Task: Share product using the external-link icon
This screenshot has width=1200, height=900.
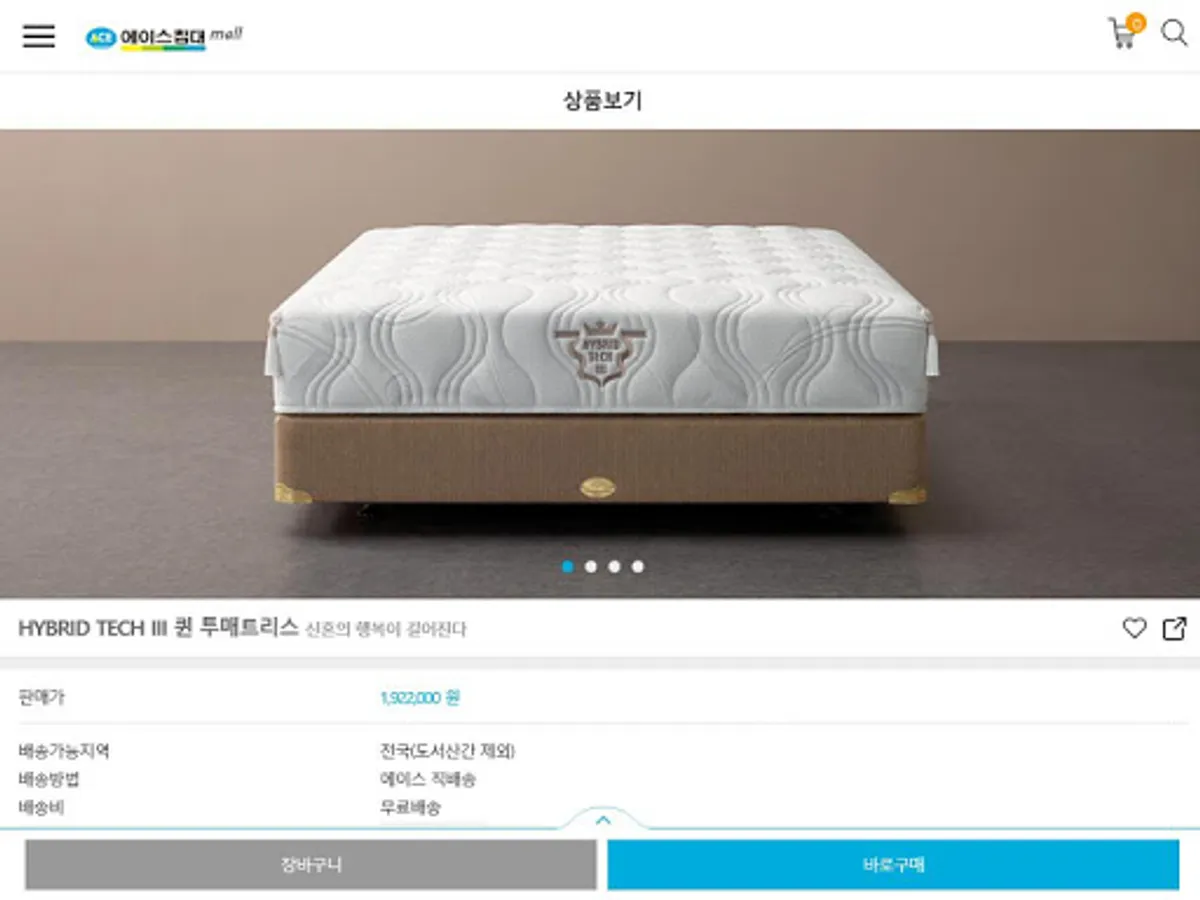Action: [1174, 628]
